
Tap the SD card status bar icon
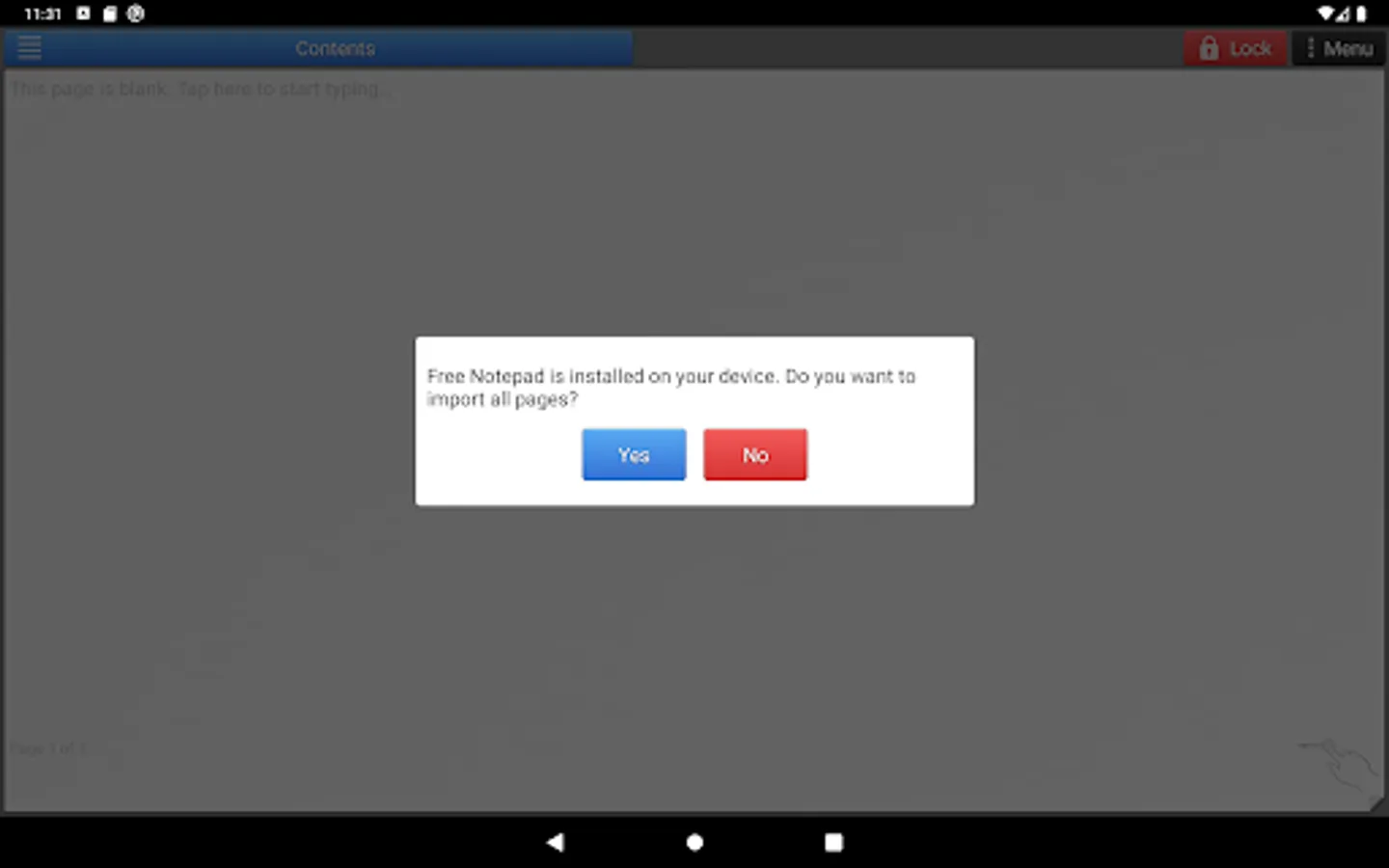(x=110, y=14)
